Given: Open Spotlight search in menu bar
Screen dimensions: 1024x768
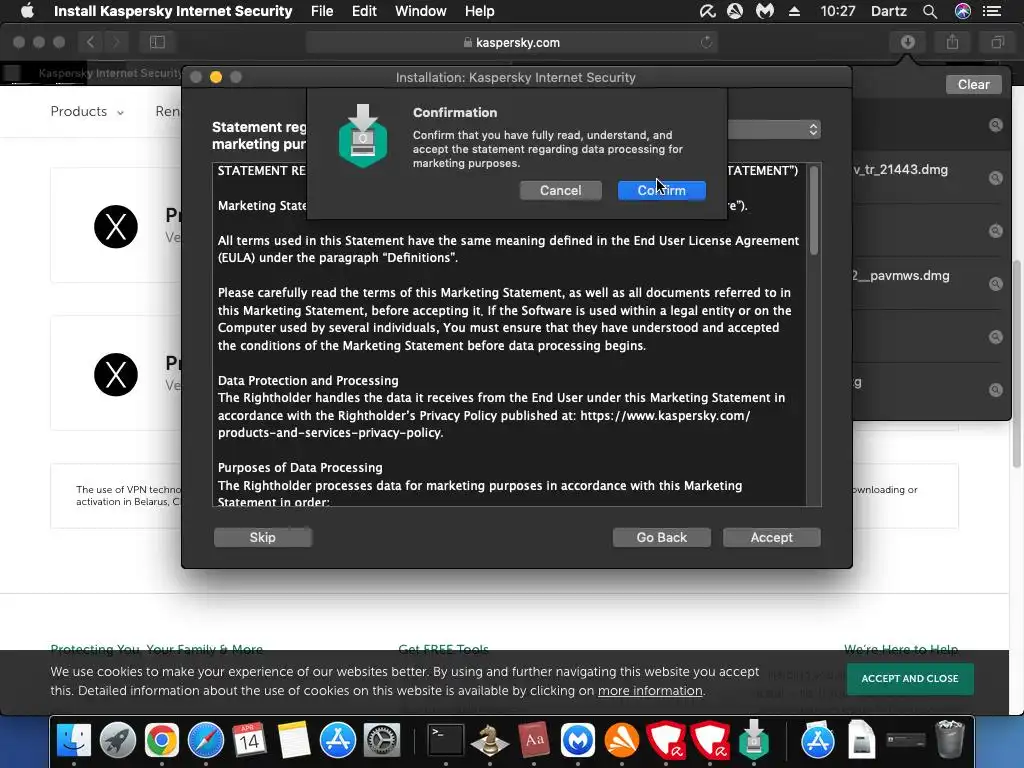Looking at the screenshot, I should [930, 11].
